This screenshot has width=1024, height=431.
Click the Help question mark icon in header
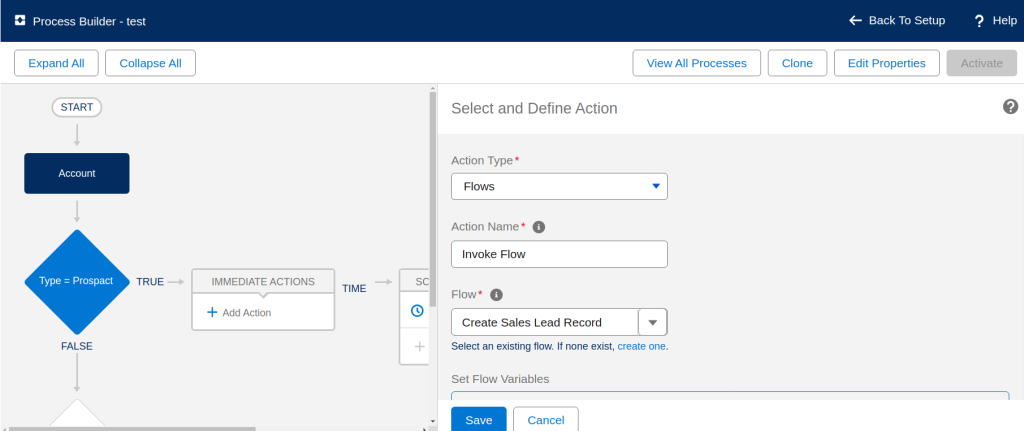[x=979, y=22]
